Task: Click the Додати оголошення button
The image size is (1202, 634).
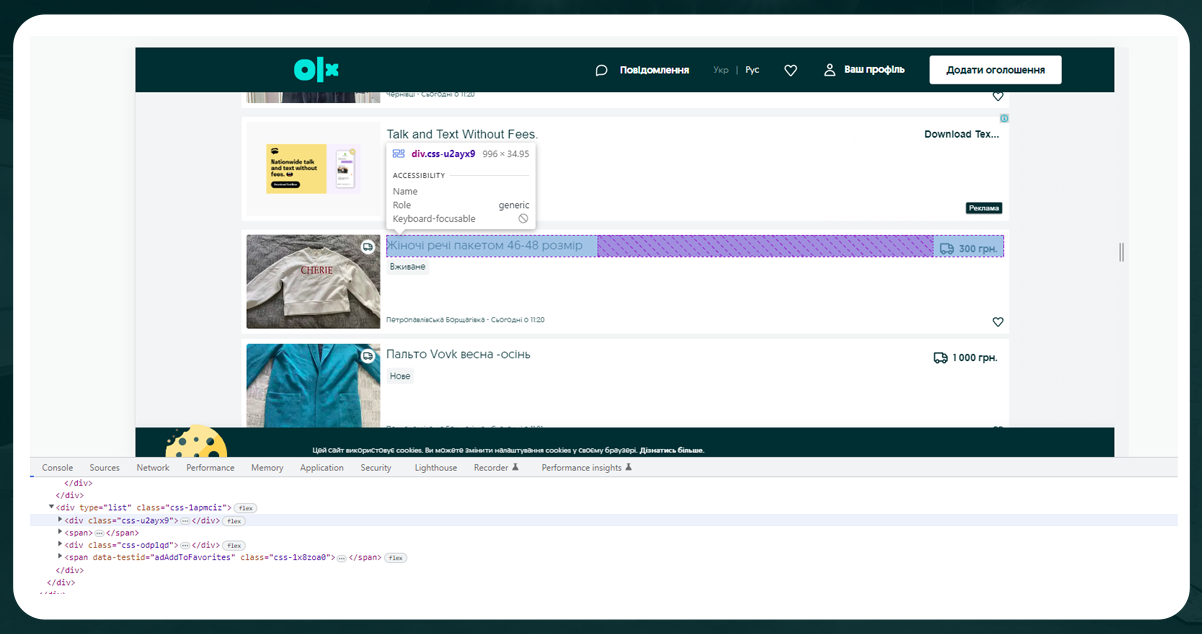Action: point(995,69)
